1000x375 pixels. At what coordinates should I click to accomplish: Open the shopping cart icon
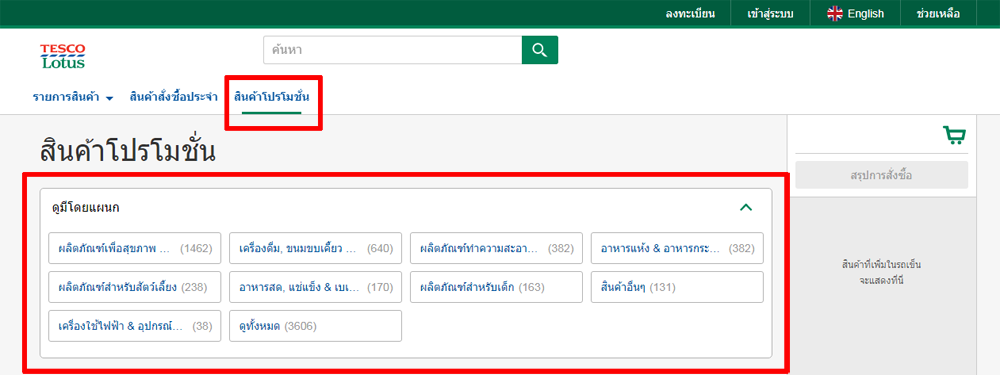tap(954, 136)
